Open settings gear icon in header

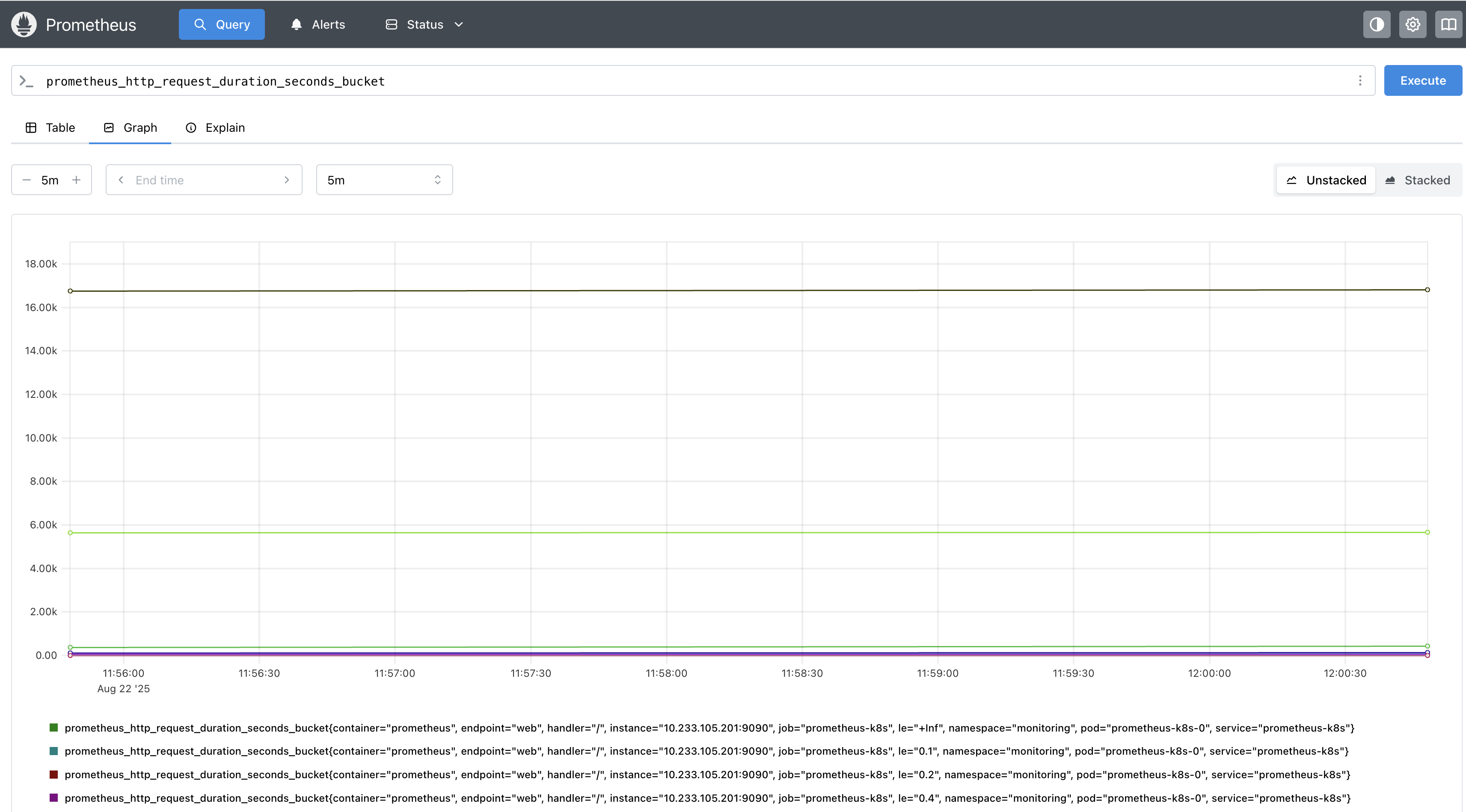click(x=1413, y=24)
